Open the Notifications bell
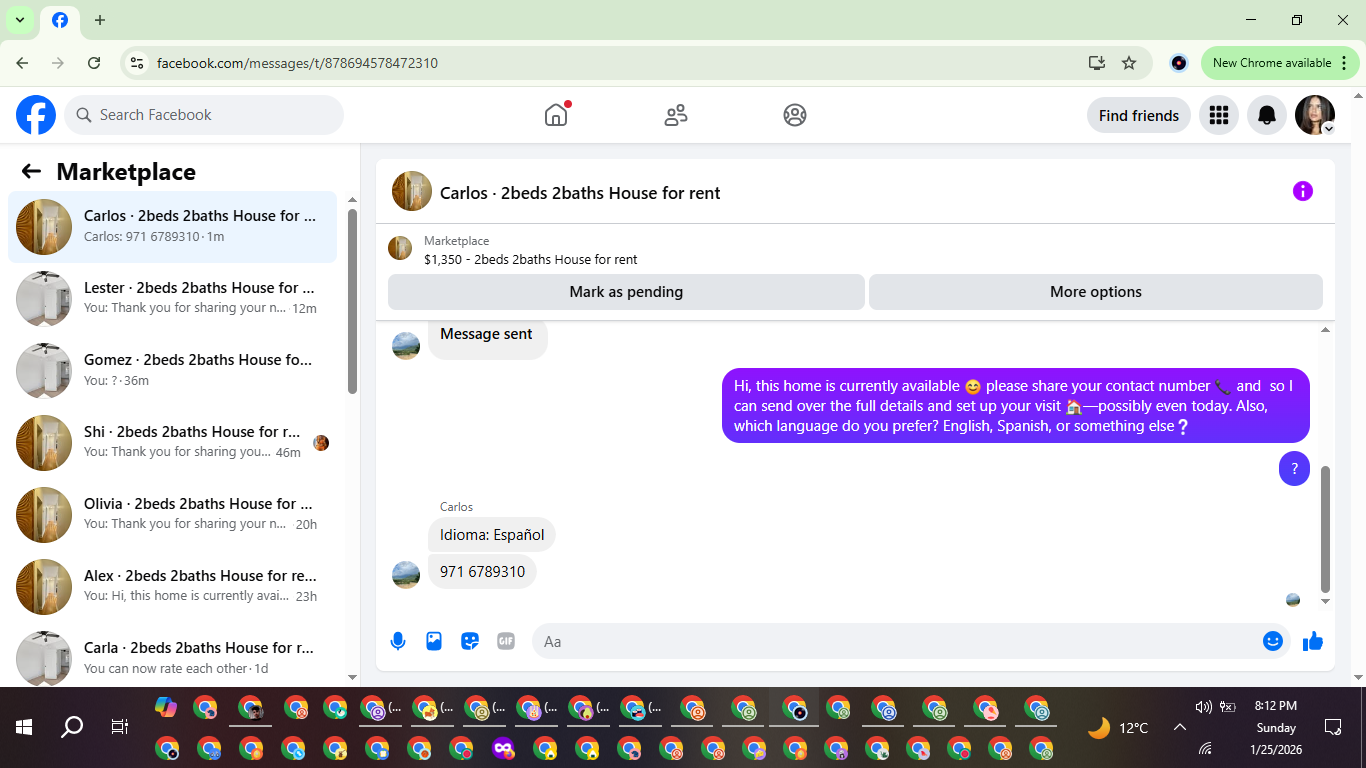1366x768 pixels. (1267, 115)
